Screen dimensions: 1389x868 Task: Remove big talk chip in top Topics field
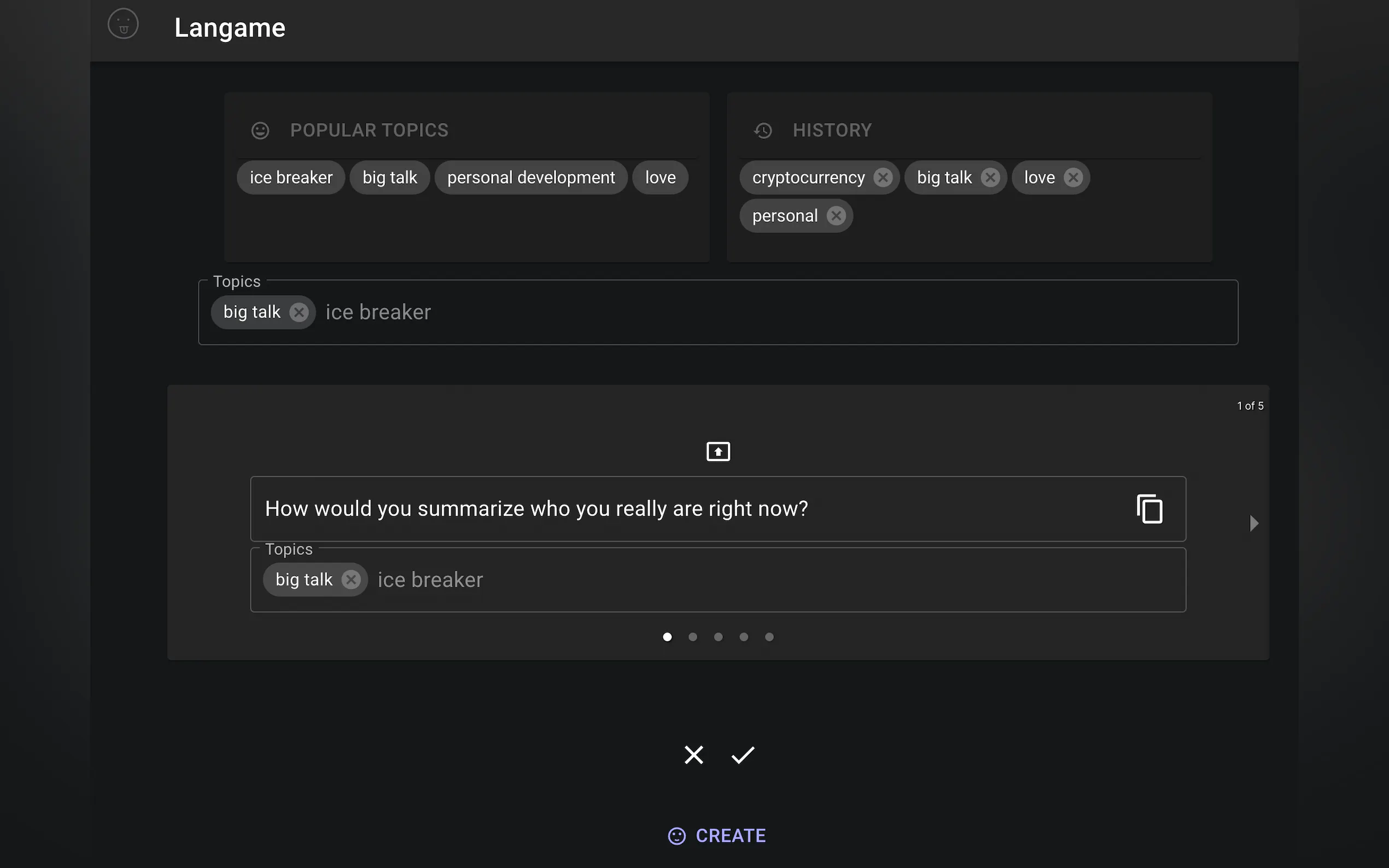point(299,312)
